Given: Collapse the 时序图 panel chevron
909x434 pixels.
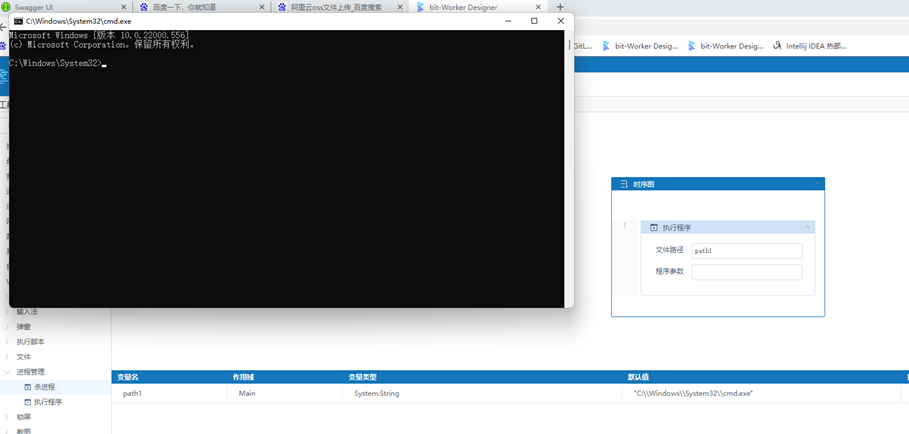Looking at the screenshot, I should point(816,184).
